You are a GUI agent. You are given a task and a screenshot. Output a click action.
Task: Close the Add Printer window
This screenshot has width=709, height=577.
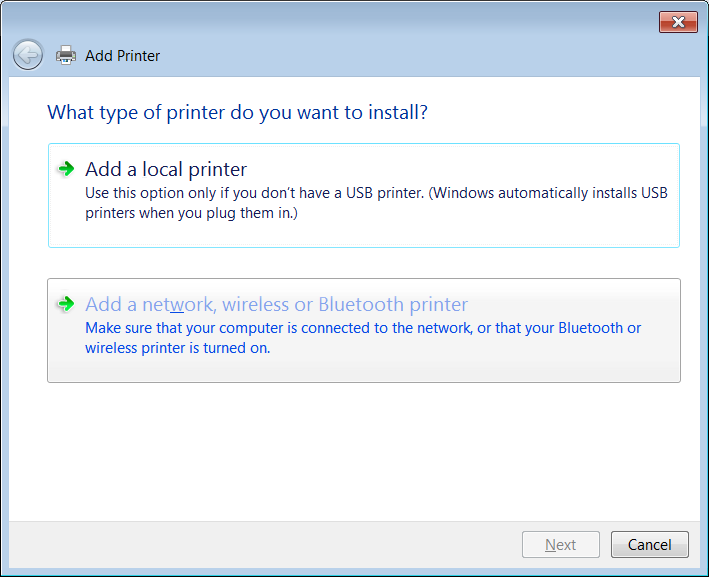pyautogui.click(x=678, y=22)
